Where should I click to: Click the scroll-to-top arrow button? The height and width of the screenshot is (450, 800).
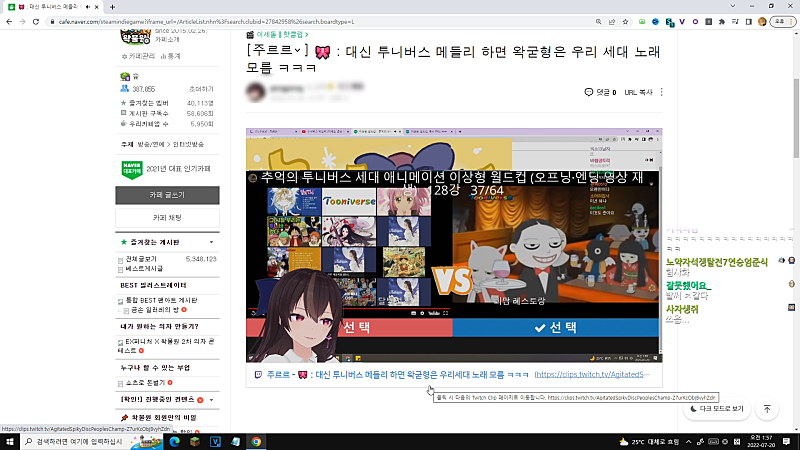click(767, 409)
